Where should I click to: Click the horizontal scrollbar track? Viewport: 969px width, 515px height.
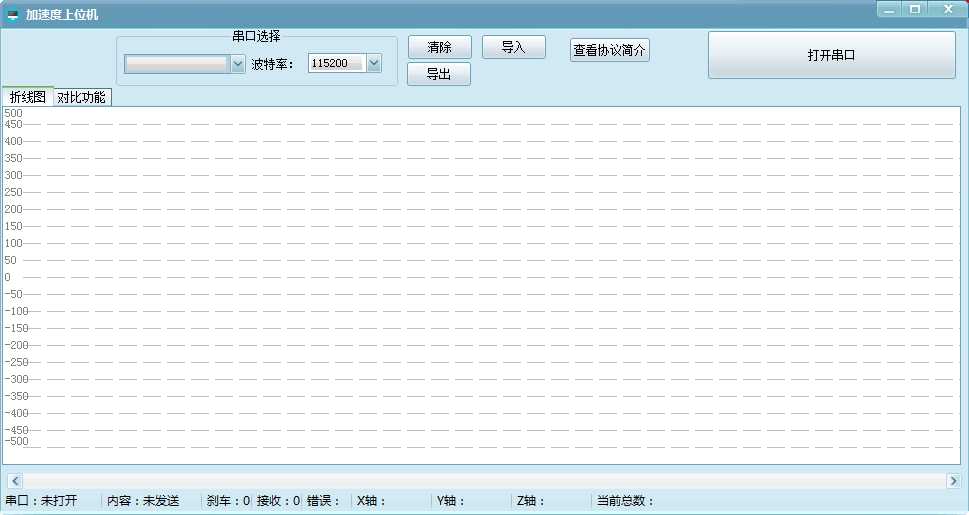(x=484, y=481)
